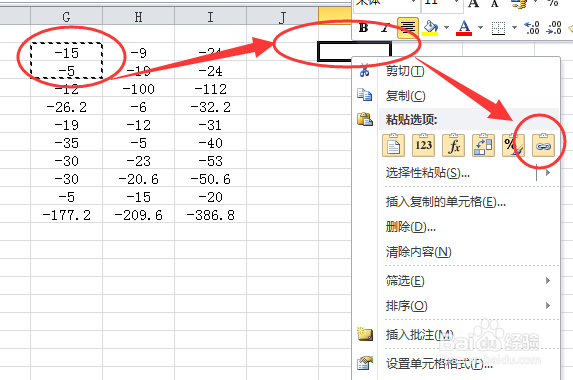Screen dimensions: 573x380
Task: Click cell containing -53
Action: coord(210,161)
